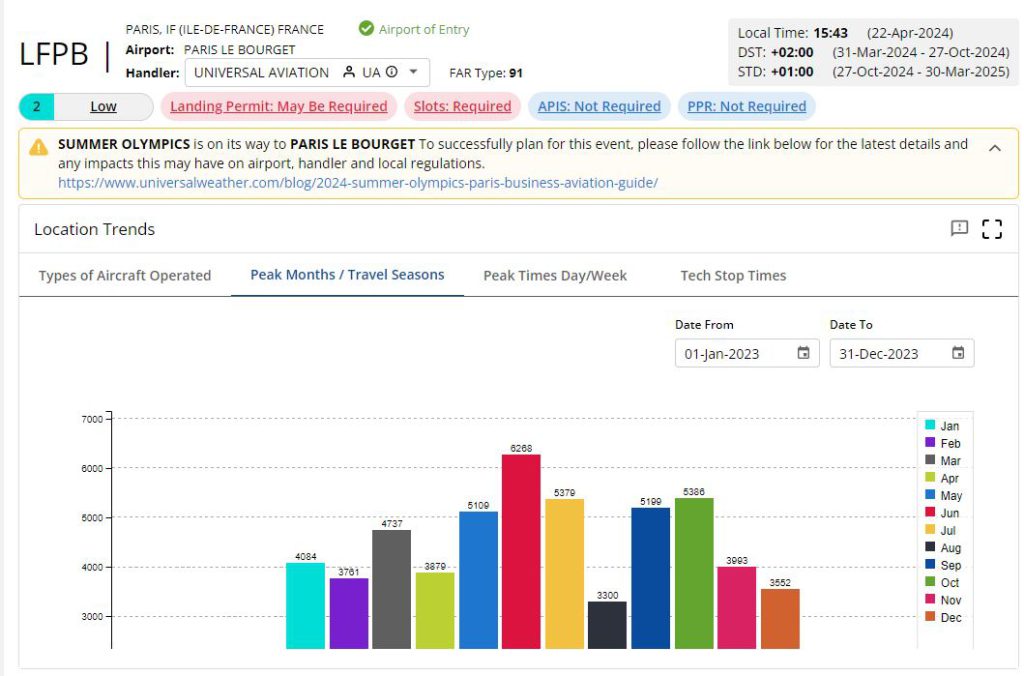Open the Olympics business aviation guide link
This screenshot has width=1024, height=676.
click(357, 183)
